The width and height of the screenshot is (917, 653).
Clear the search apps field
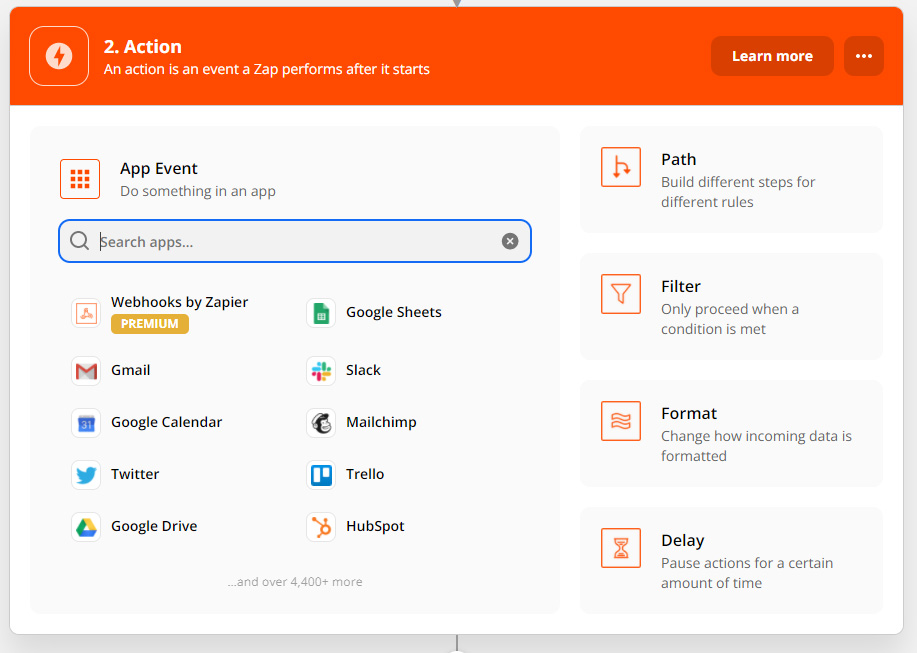pos(510,241)
